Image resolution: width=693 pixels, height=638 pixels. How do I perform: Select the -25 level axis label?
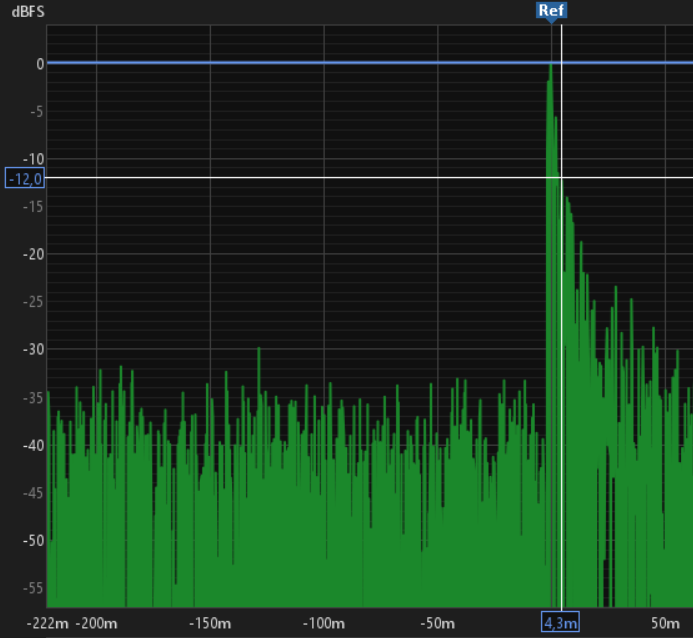click(x=33, y=302)
